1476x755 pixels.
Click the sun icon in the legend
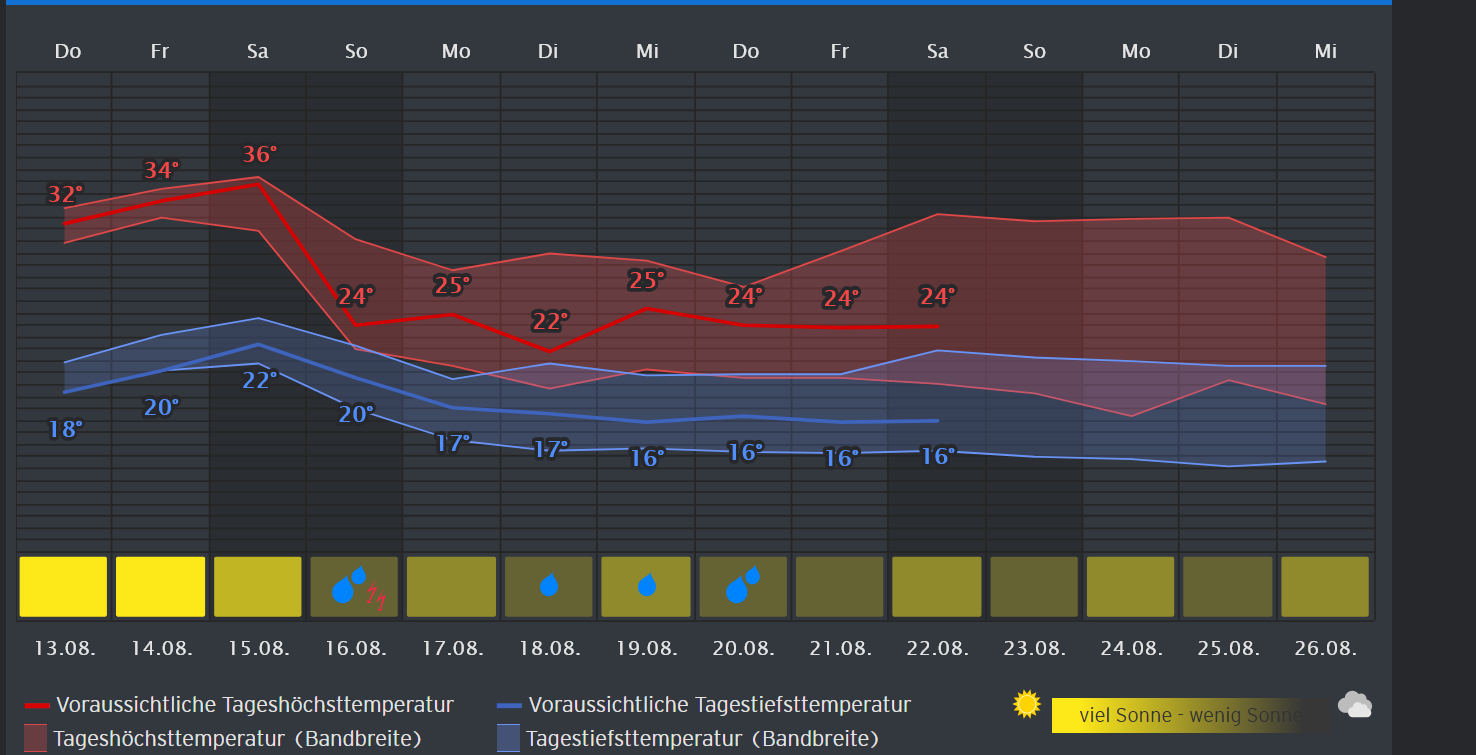[x=1027, y=705]
